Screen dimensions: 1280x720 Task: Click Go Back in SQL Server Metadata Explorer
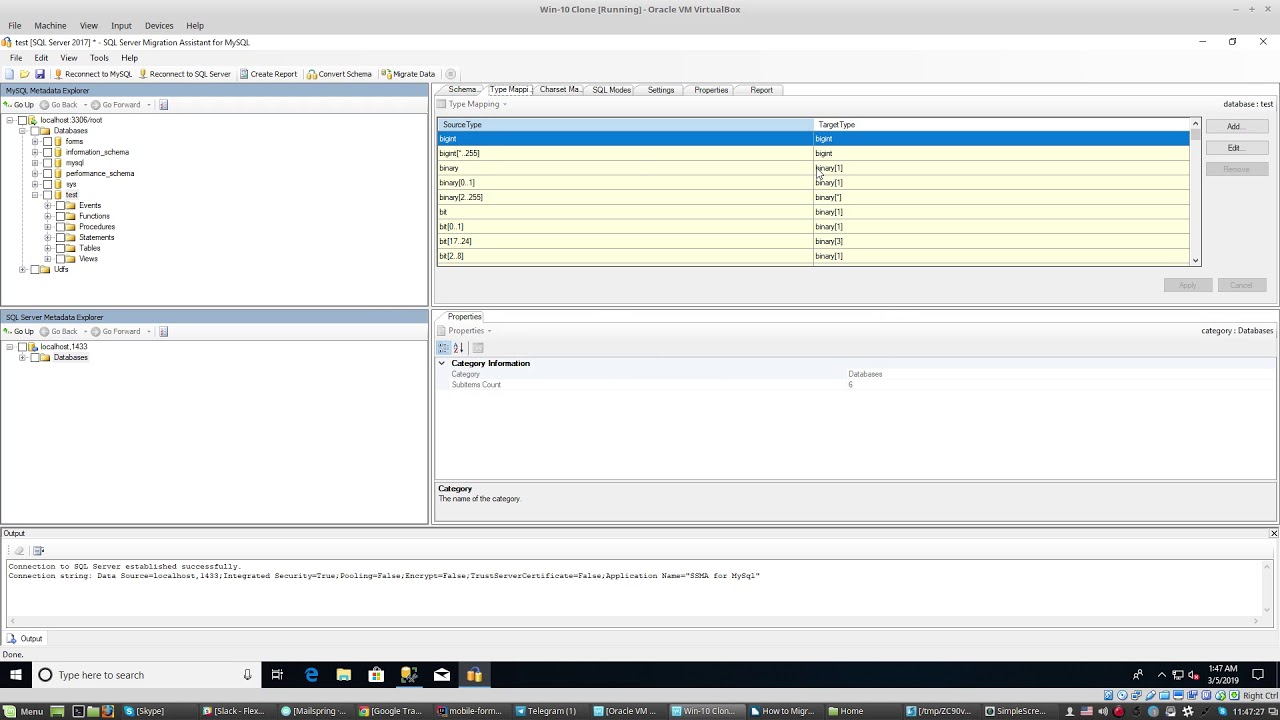58,332
